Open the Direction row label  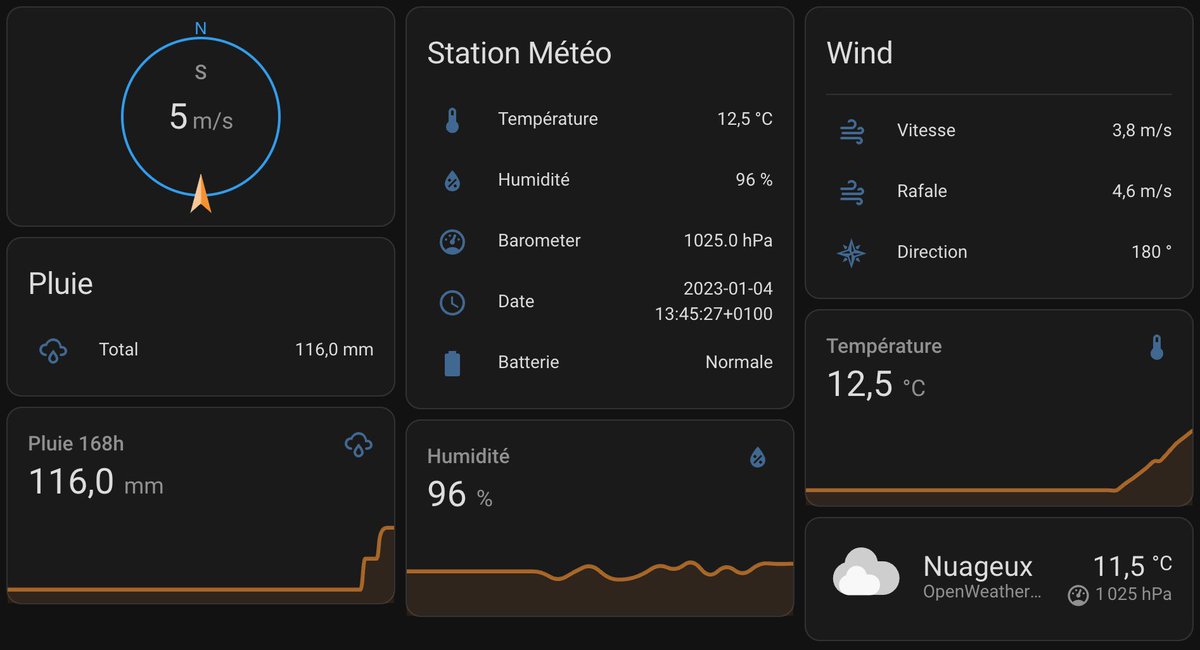[x=932, y=253]
